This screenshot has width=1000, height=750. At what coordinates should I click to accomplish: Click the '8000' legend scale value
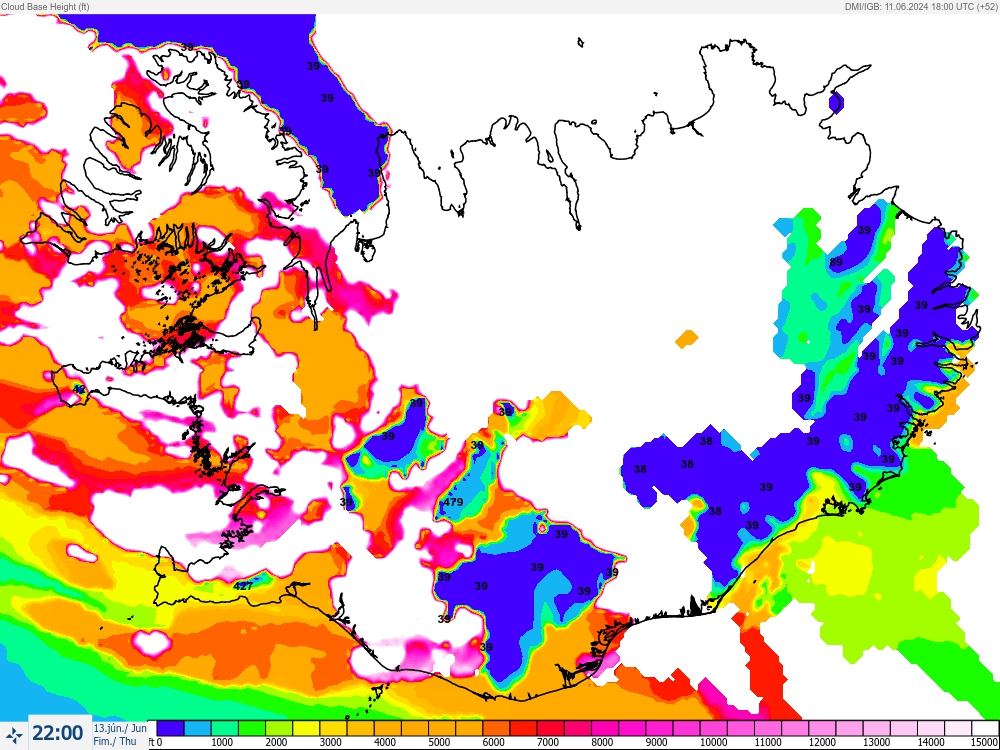[602, 742]
